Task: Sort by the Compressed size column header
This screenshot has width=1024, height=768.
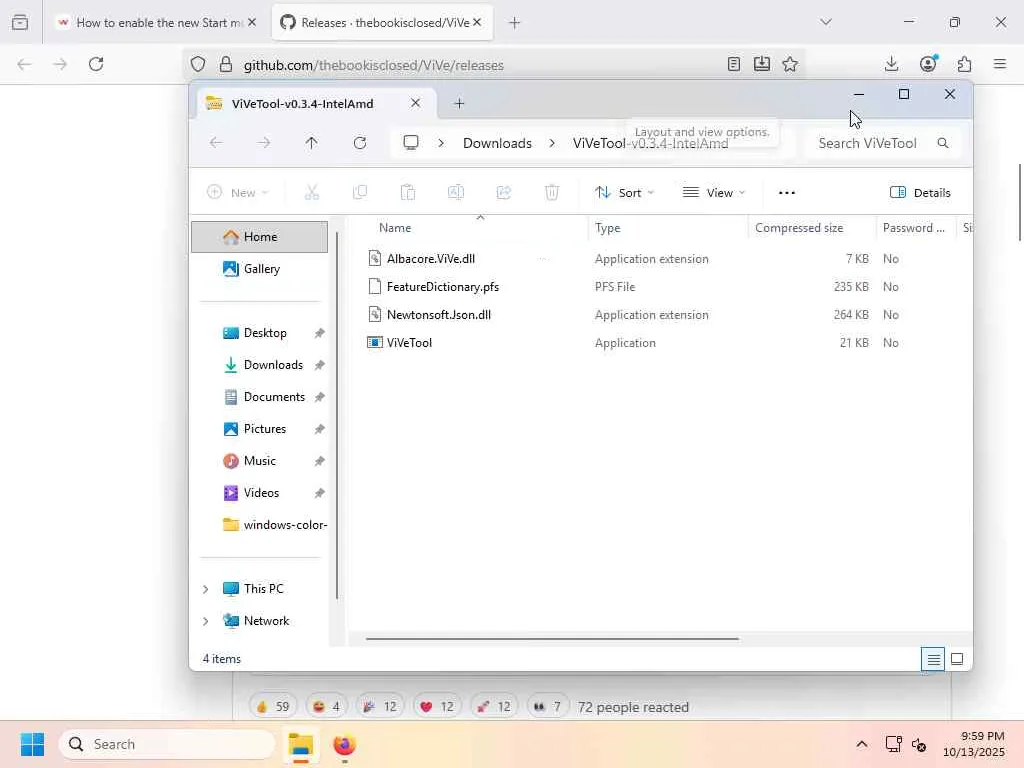Action: pyautogui.click(x=812, y=228)
